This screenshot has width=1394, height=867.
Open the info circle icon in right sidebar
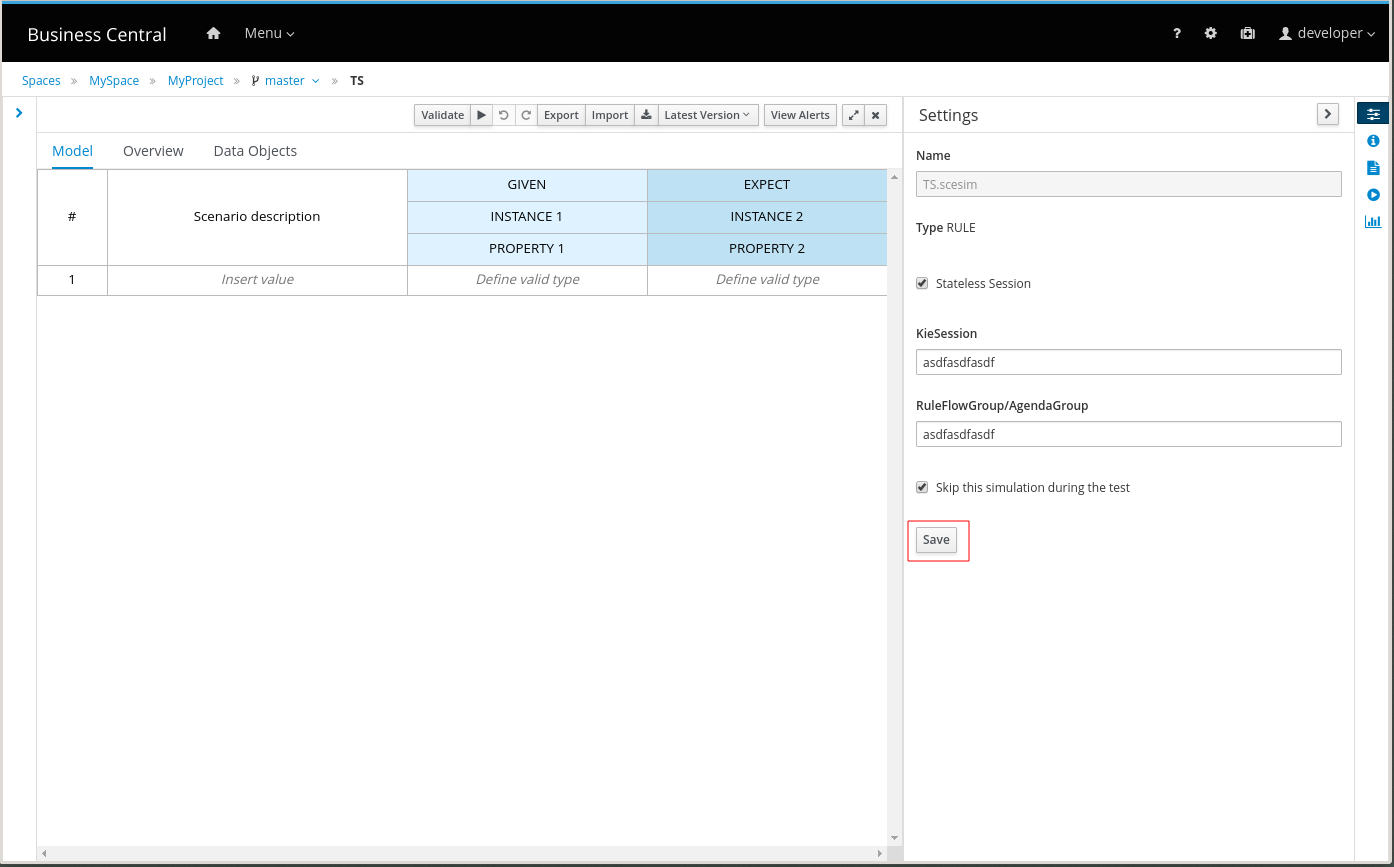click(x=1373, y=141)
